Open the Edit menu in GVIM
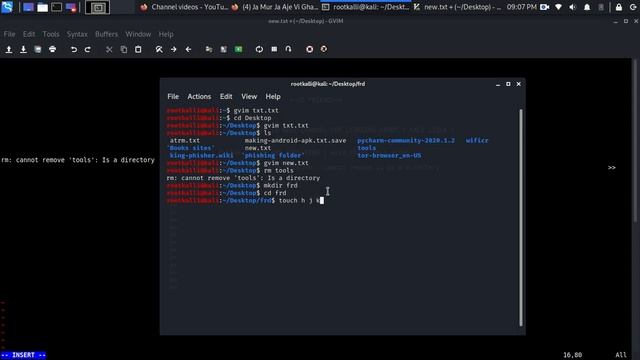 pyautogui.click(x=29, y=34)
